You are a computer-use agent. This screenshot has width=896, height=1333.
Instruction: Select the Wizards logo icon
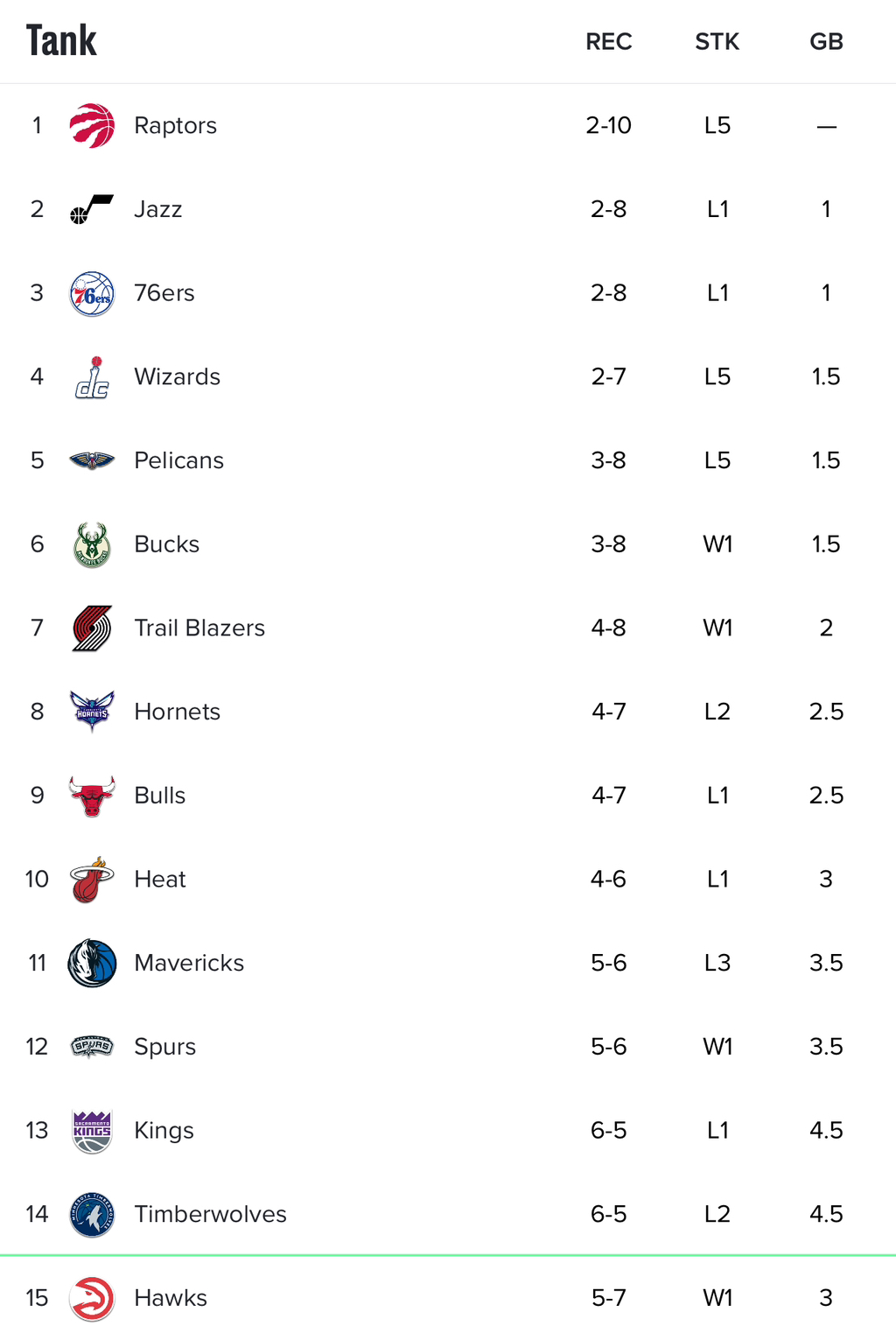pyautogui.click(x=92, y=377)
